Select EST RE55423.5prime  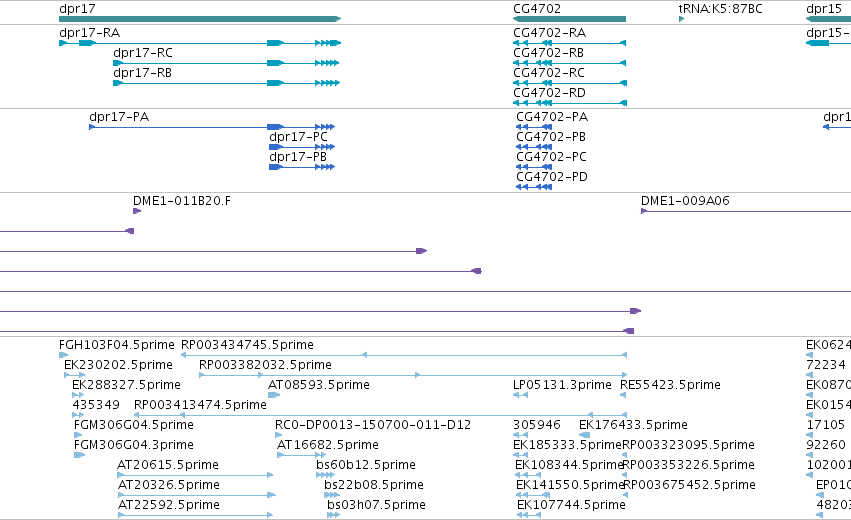point(670,385)
